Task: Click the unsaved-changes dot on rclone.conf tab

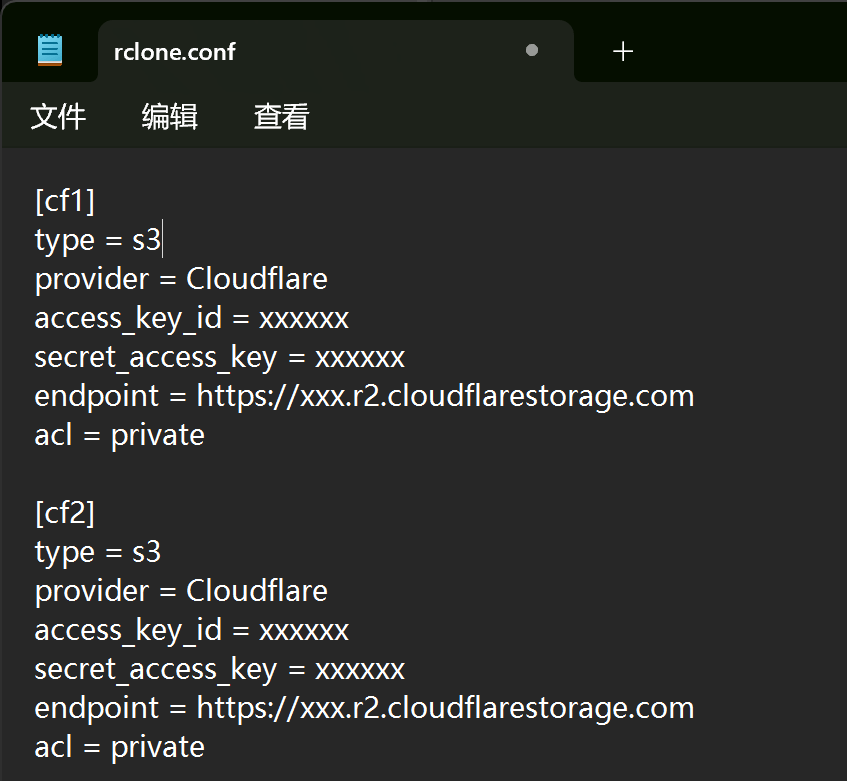Action: pyautogui.click(x=532, y=50)
